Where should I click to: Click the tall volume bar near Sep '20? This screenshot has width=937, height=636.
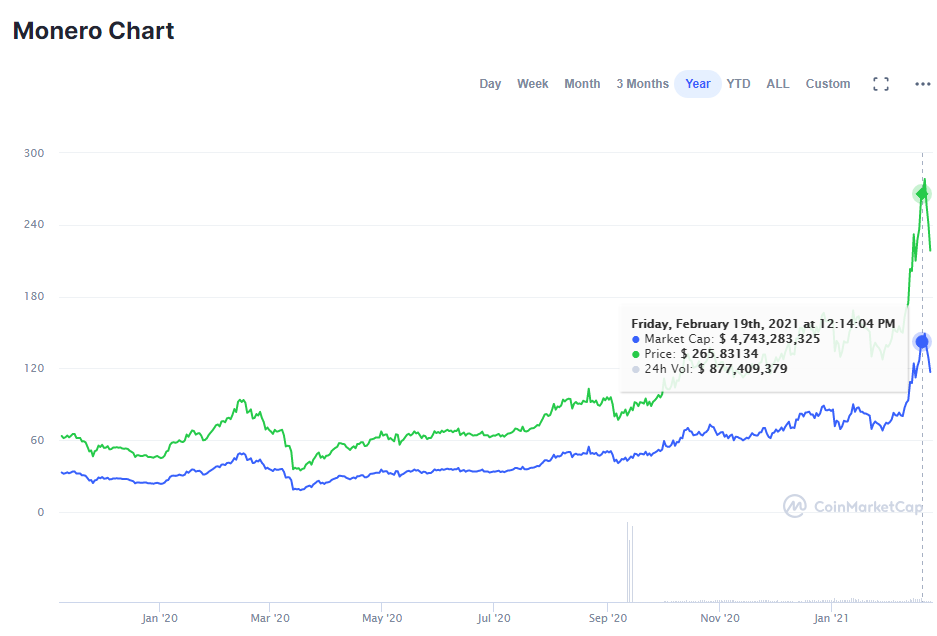coord(628,562)
